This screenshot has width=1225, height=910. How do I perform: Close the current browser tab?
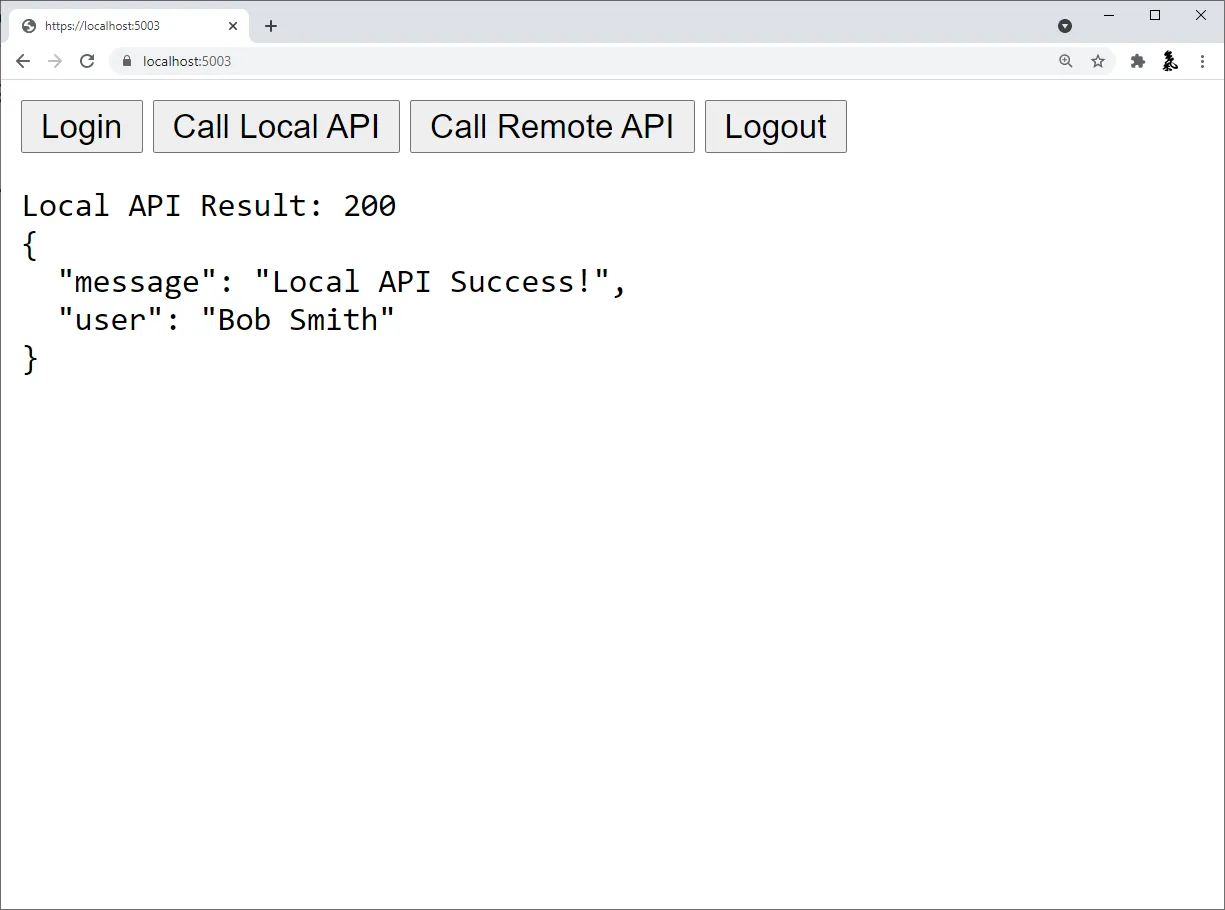coord(233,26)
